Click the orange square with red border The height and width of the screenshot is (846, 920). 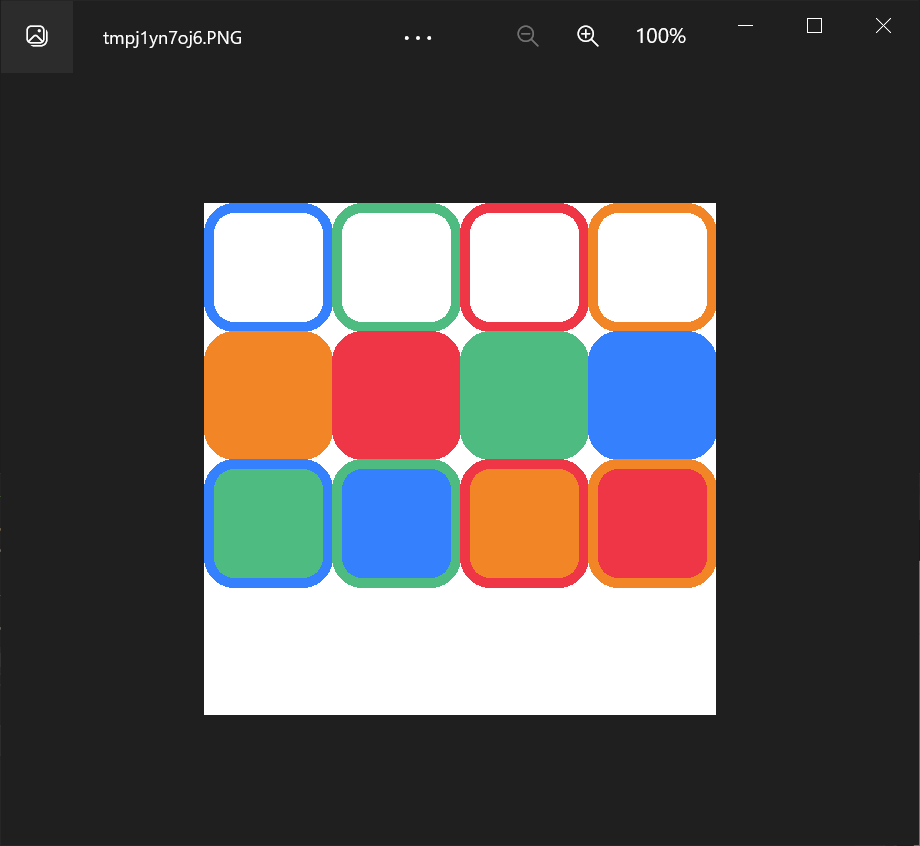coord(524,523)
